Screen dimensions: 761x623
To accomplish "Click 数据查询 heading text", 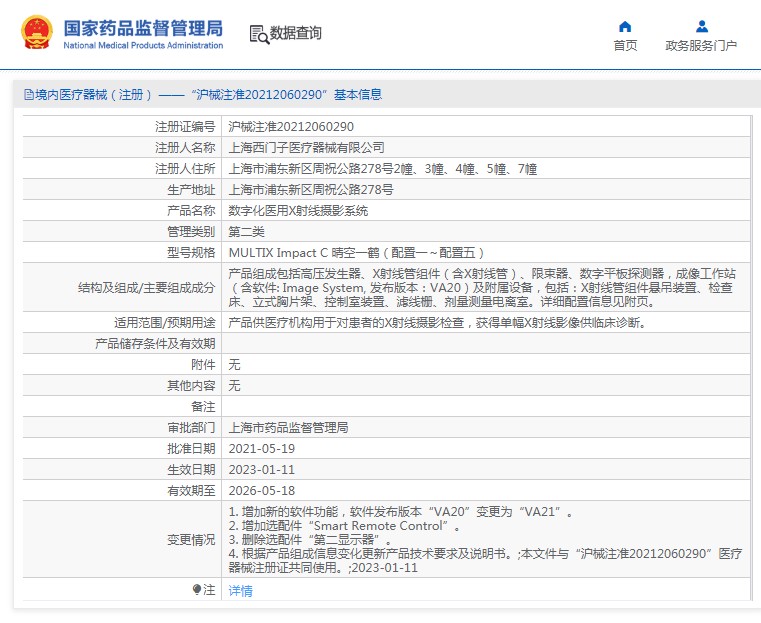I will click(296, 33).
